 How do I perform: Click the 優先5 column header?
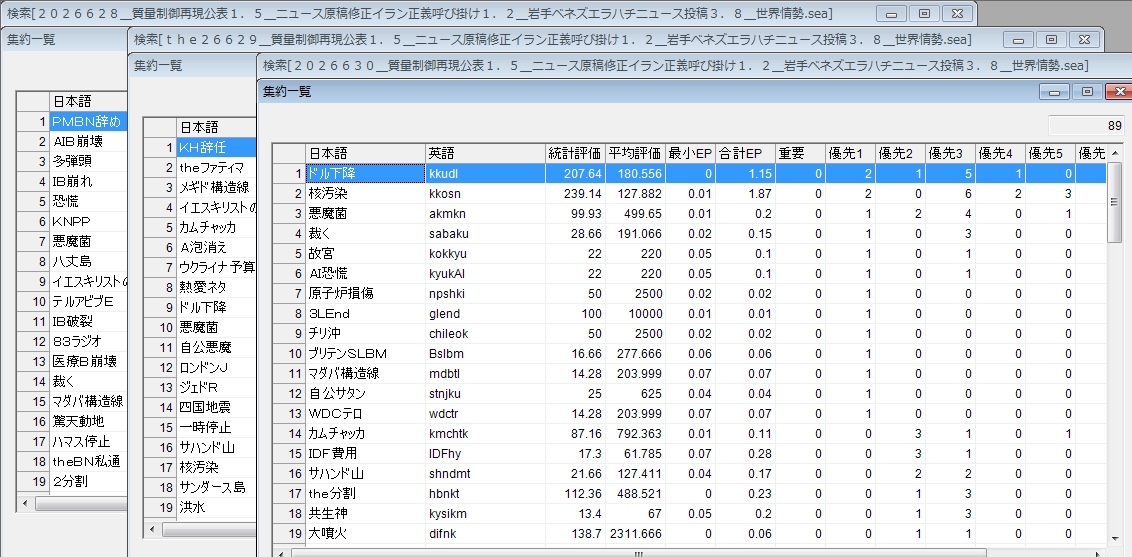point(1050,154)
